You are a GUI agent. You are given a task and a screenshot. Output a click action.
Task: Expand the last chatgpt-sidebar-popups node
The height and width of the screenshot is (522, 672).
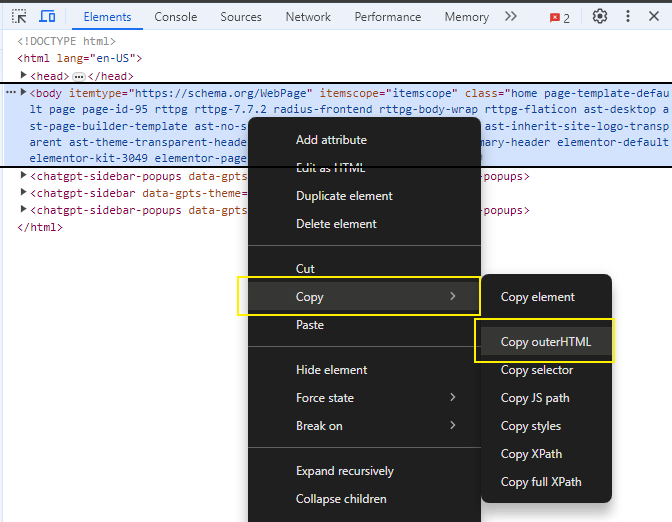(x=24, y=210)
